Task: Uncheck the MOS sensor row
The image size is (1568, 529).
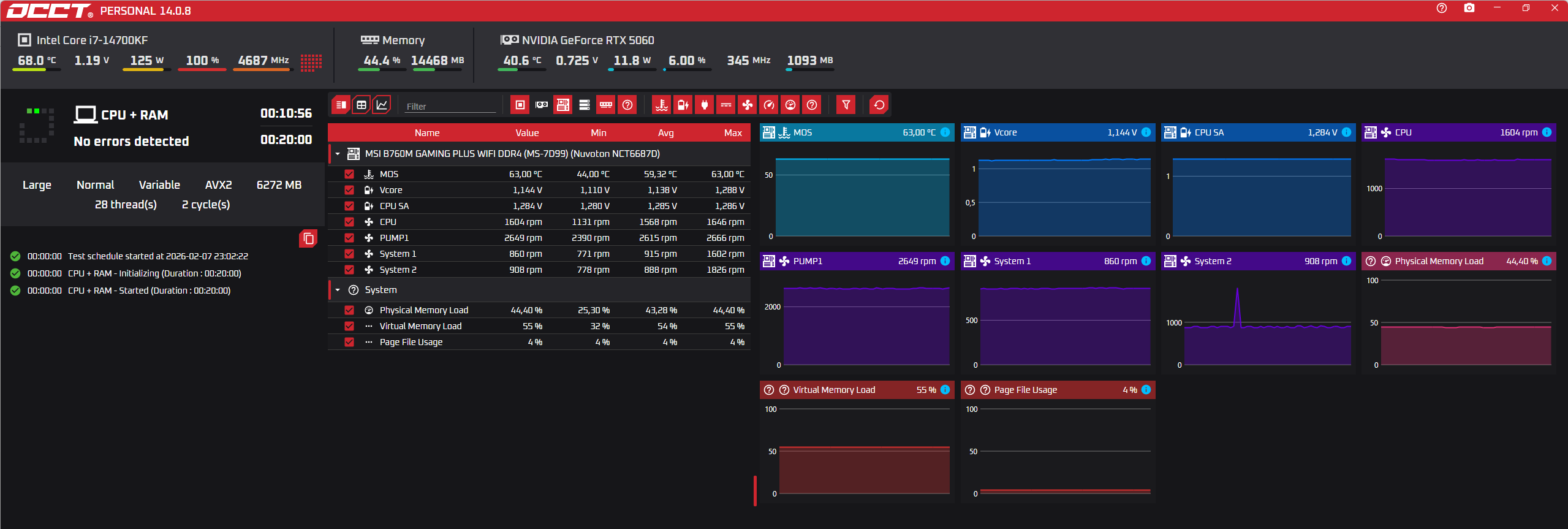Action: (349, 174)
